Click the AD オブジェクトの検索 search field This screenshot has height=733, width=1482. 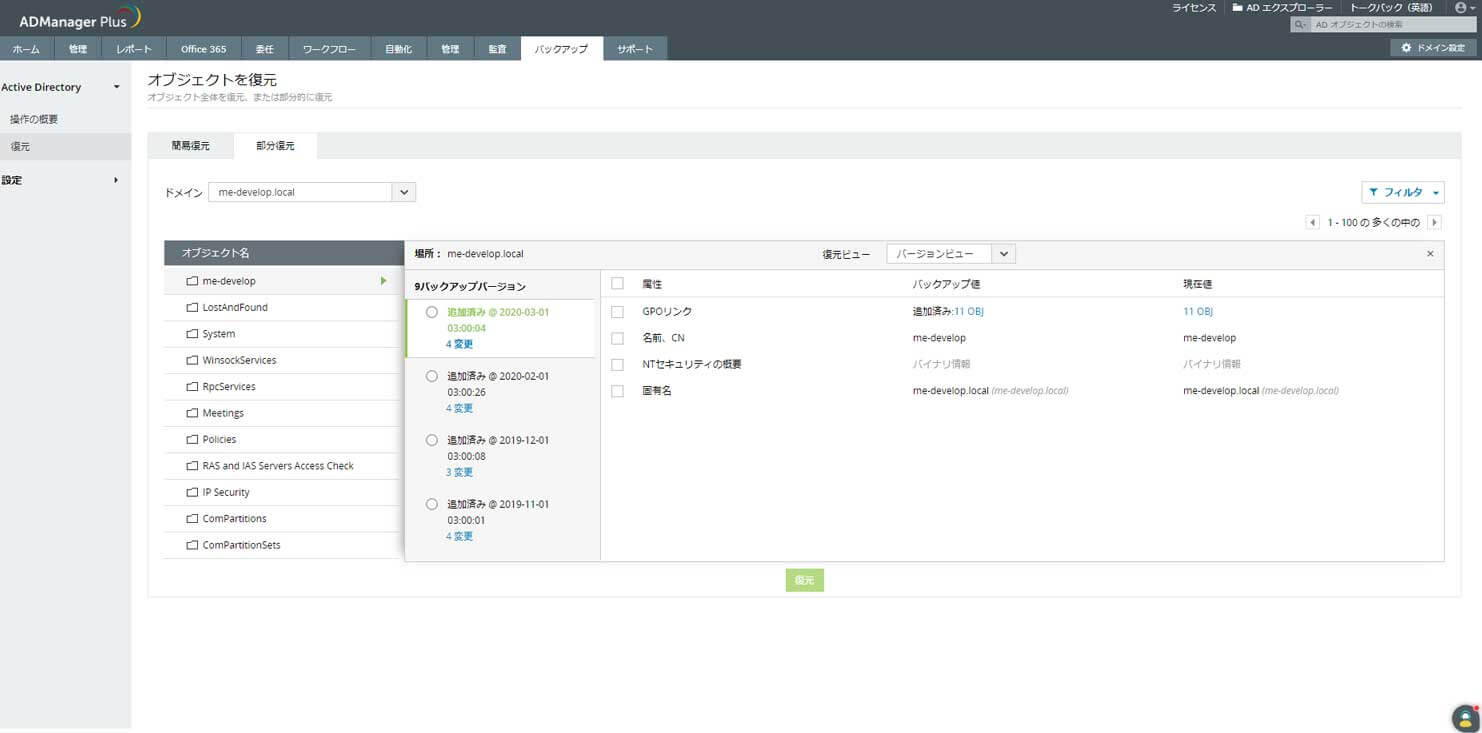pos(1392,24)
